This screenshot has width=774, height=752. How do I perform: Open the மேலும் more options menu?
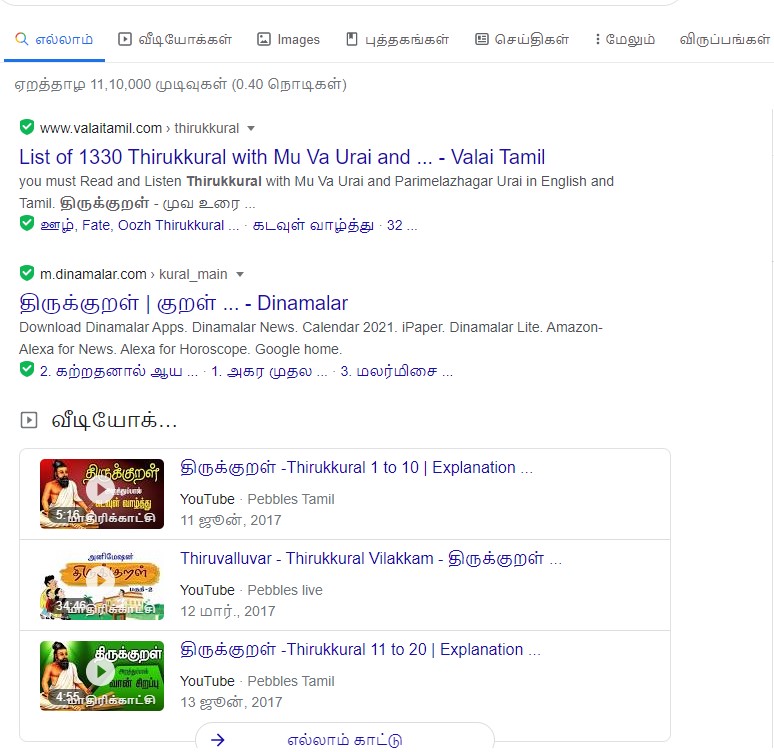[x=624, y=39]
